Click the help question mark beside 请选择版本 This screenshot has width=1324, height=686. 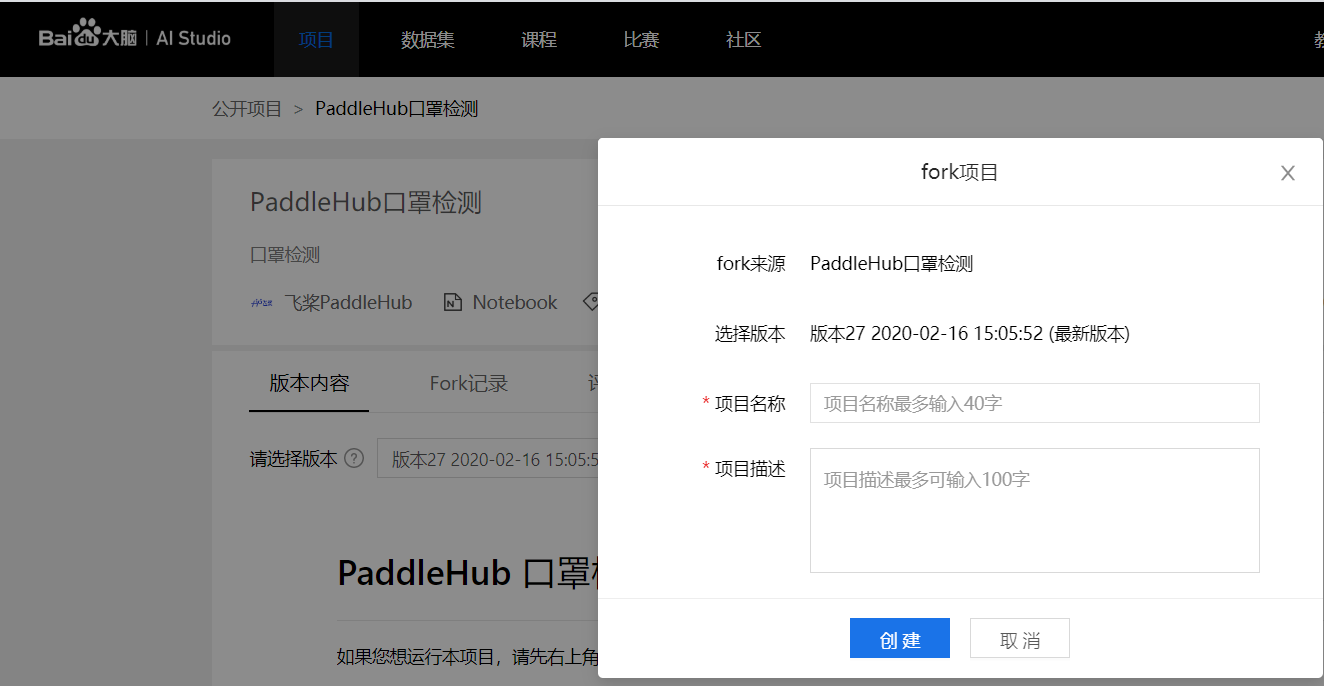(x=354, y=459)
